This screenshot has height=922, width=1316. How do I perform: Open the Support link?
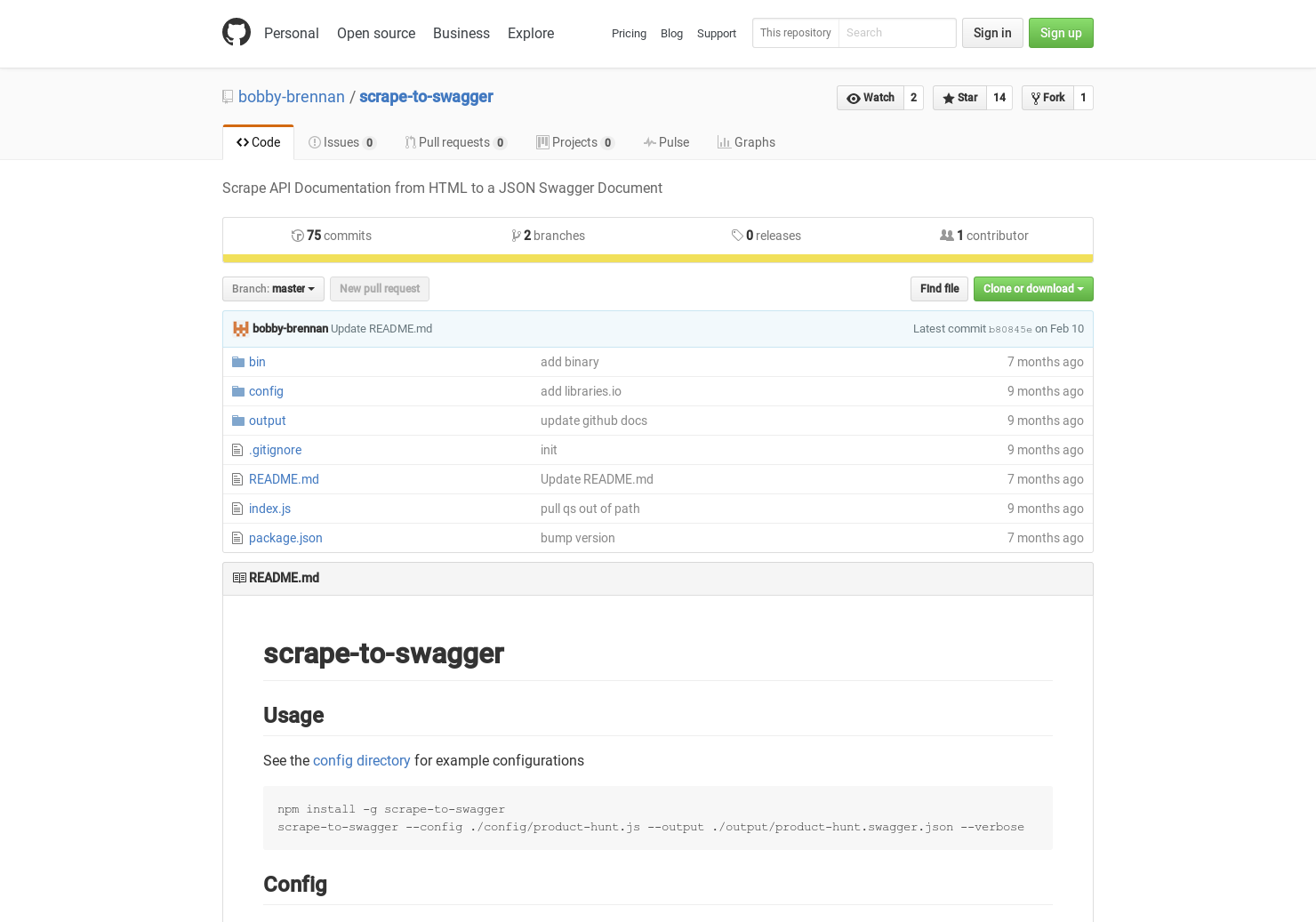pos(717,34)
